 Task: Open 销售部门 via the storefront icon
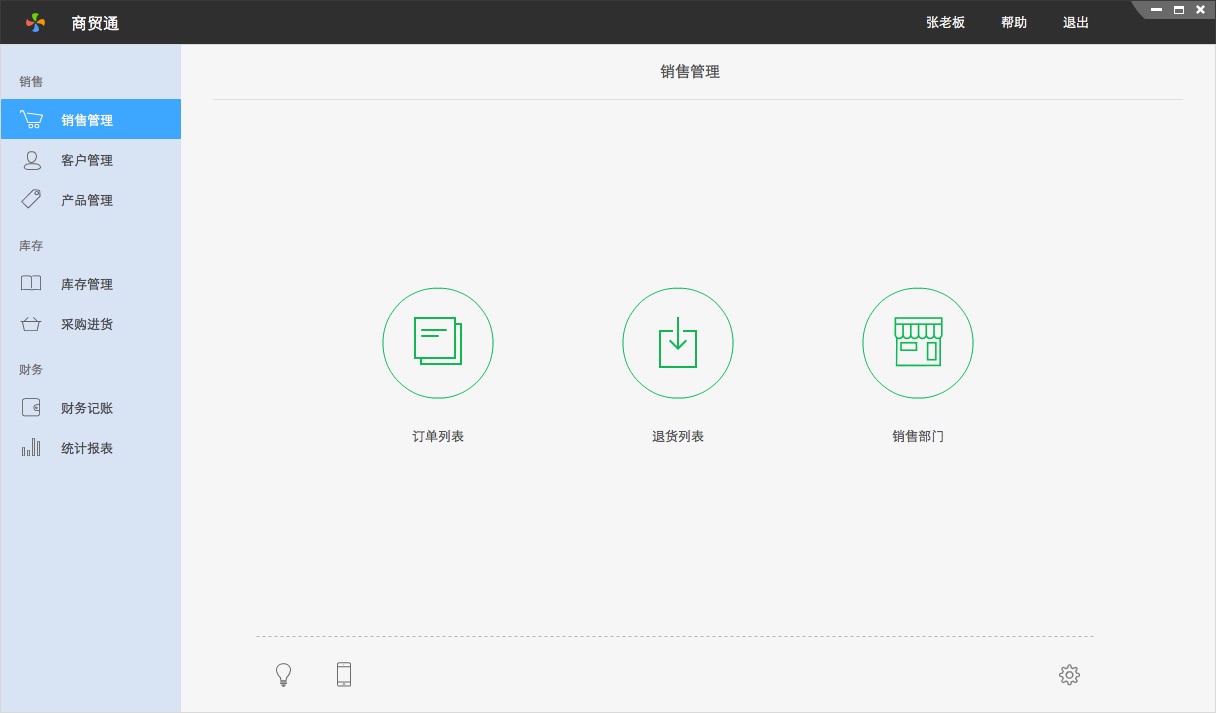coord(918,342)
